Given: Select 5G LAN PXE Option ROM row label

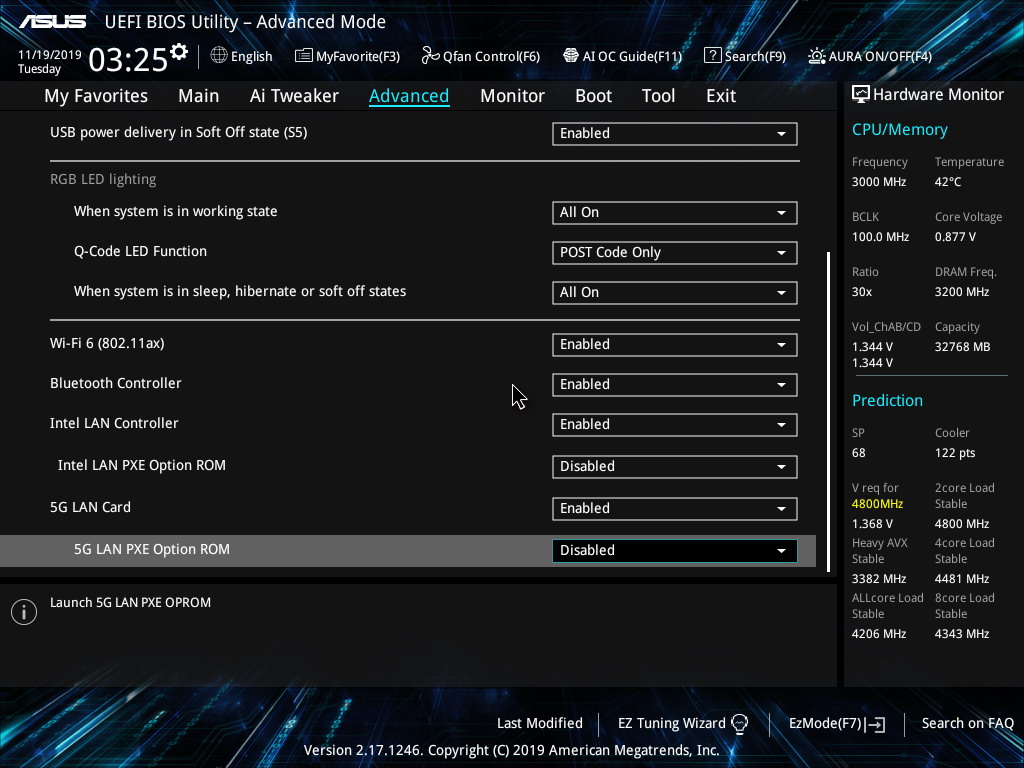Looking at the screenshot, I should (x=152, y=549).
